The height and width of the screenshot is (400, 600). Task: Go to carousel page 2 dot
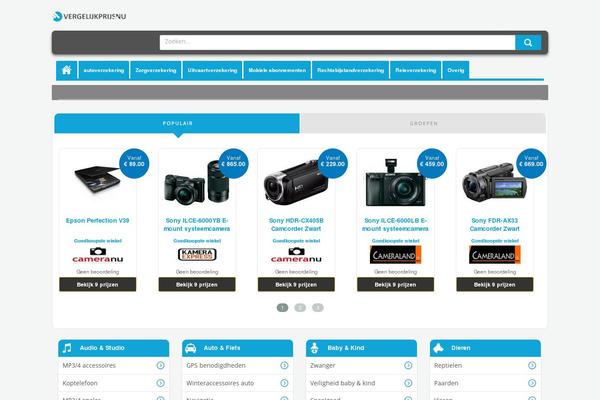pos(300,307)
